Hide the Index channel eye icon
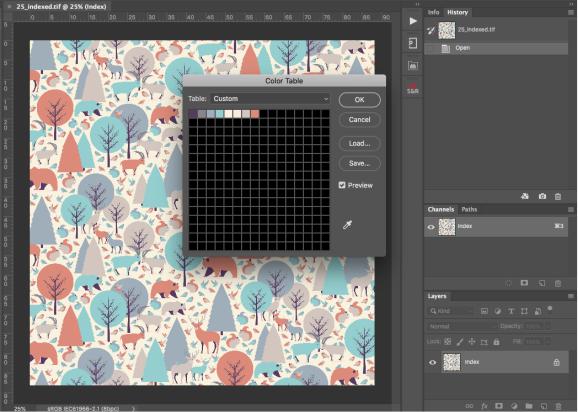The height and width of the screenshot is (412, 578). (x=431, y=227)
